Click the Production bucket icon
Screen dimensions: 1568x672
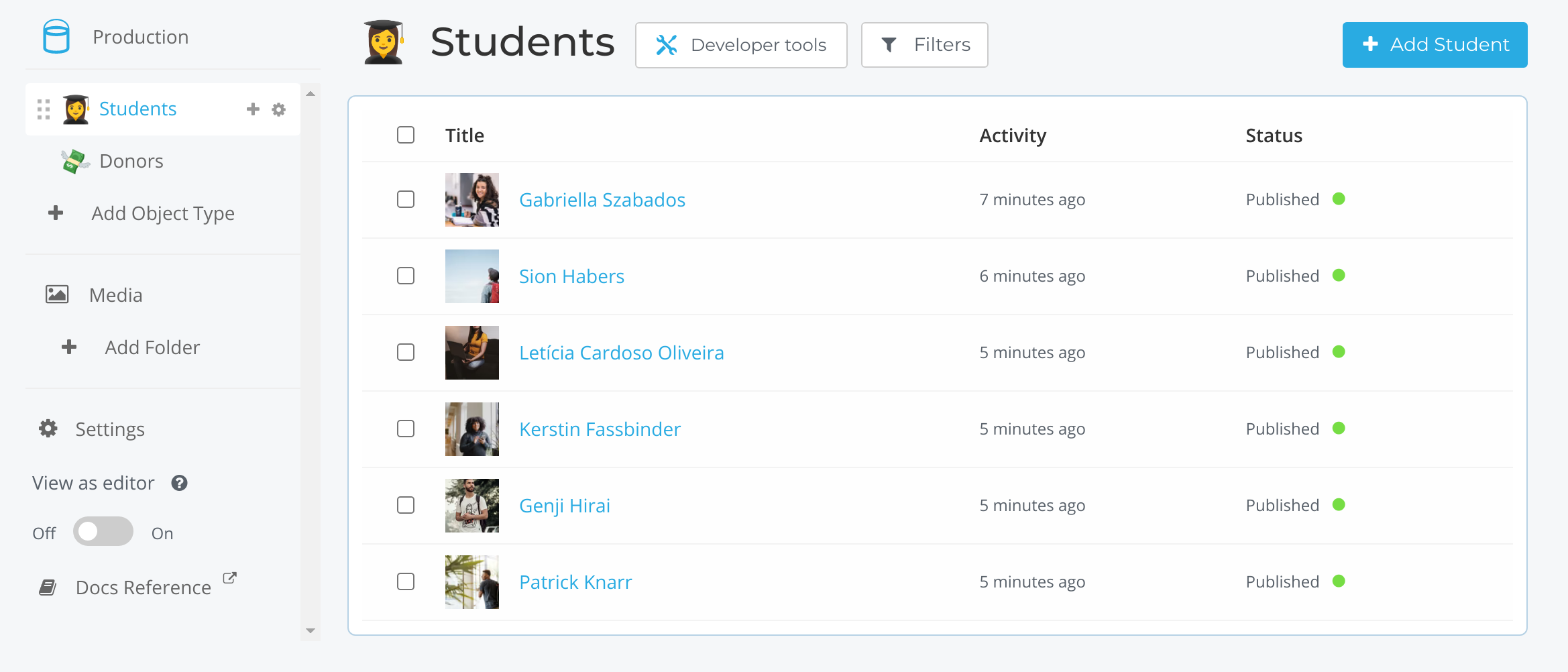pyautogui.click(x=56, y=36)
